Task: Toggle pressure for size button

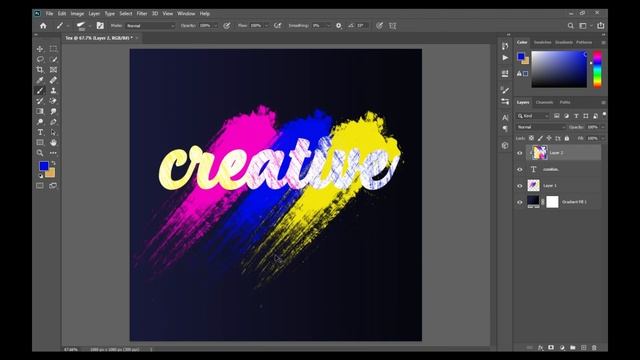Action: pos(379,26)
